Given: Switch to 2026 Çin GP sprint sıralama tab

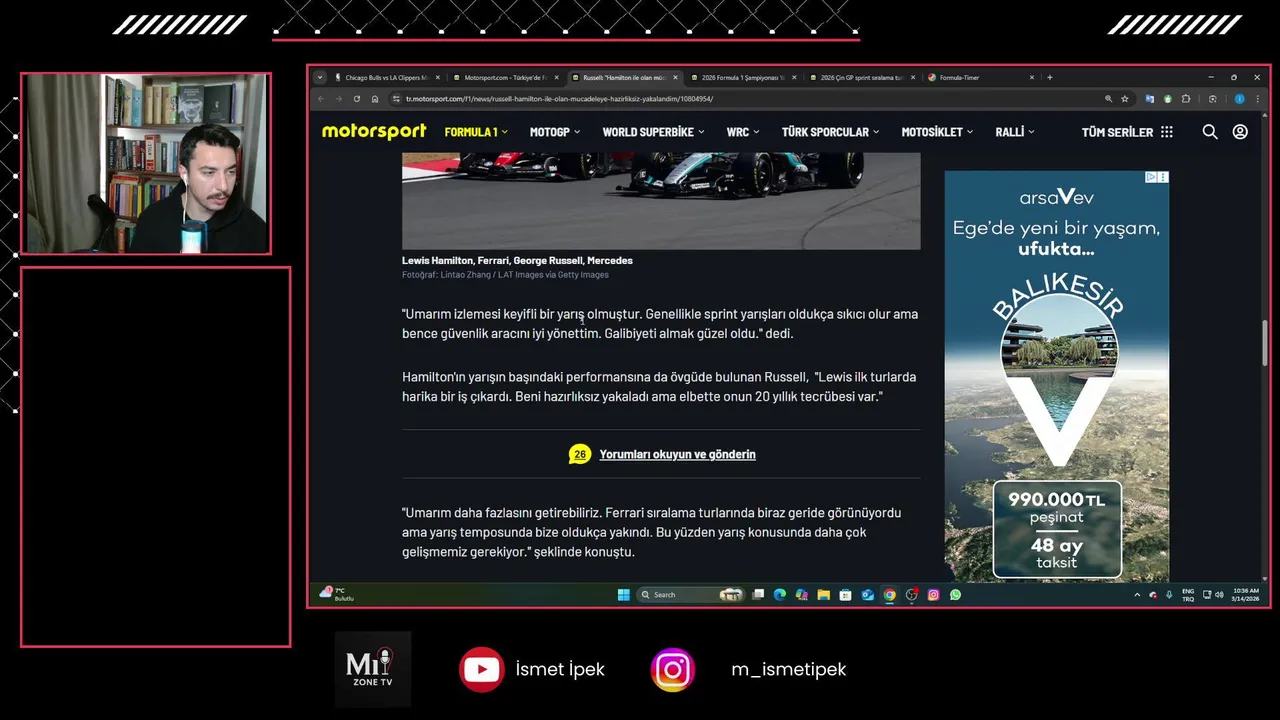Looking at the screenshot, I should (x=861, y=77).
